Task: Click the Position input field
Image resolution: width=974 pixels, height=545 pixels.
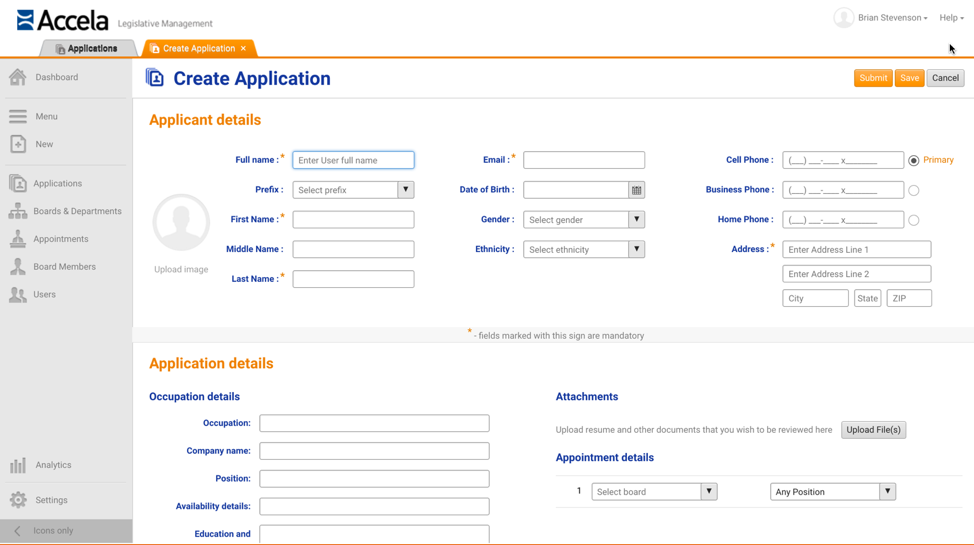Action: 375,479
